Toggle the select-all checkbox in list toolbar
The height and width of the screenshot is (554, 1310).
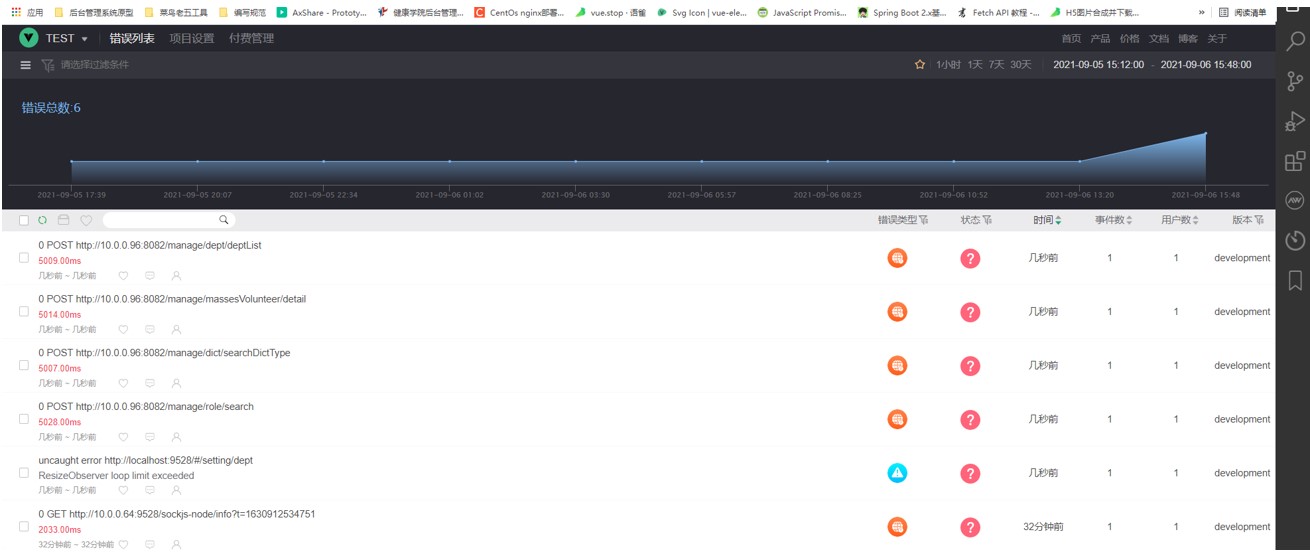pyautogui.click(x=24, y=220)
